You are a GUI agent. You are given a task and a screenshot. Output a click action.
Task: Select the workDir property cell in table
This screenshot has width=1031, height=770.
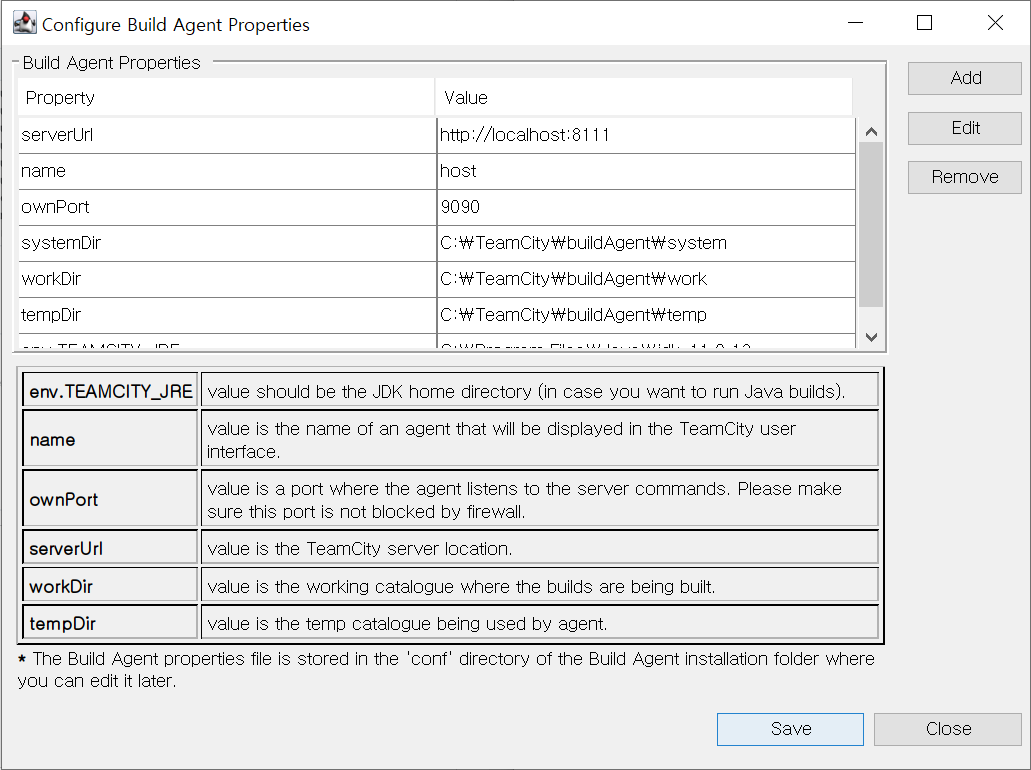coord(228,279)
